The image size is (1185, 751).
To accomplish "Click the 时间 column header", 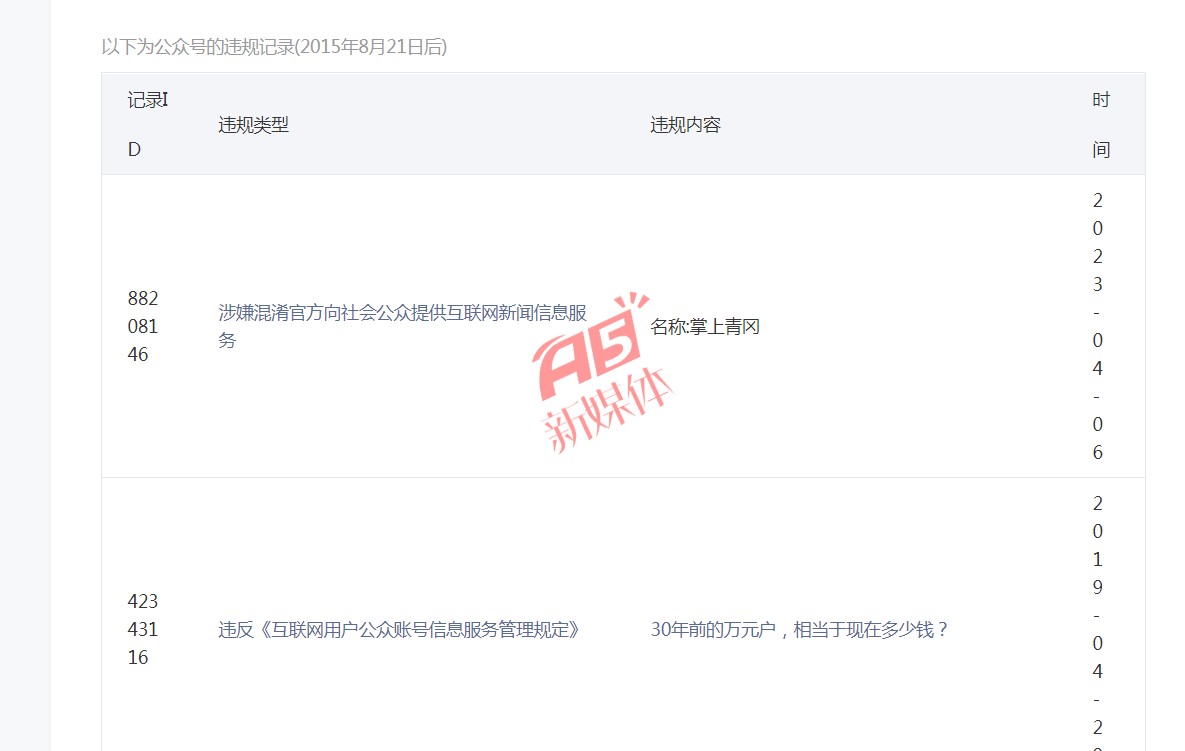I will click(1100, 125).
